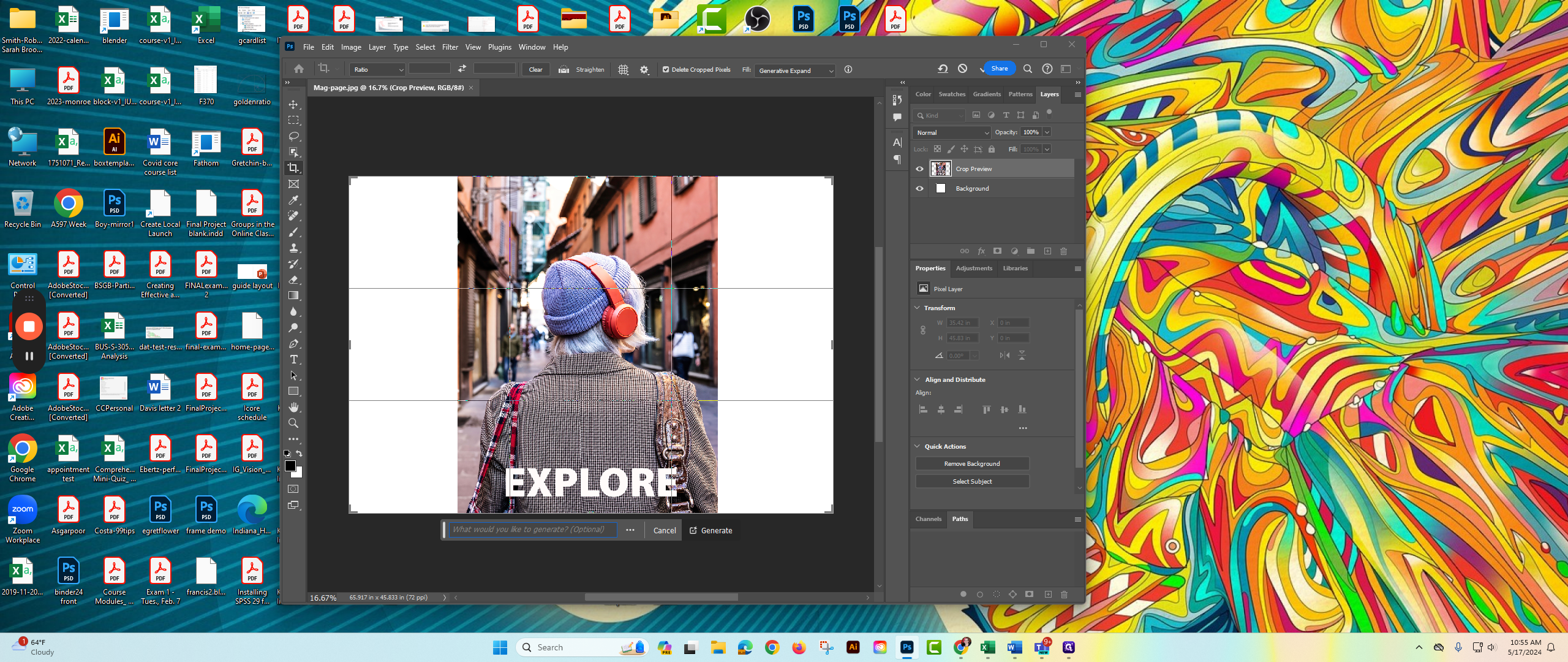Image resolution: width=1568 pixels, height=662 pixels.
Task: Click the foreground color swatch
Action: point(290,466)
